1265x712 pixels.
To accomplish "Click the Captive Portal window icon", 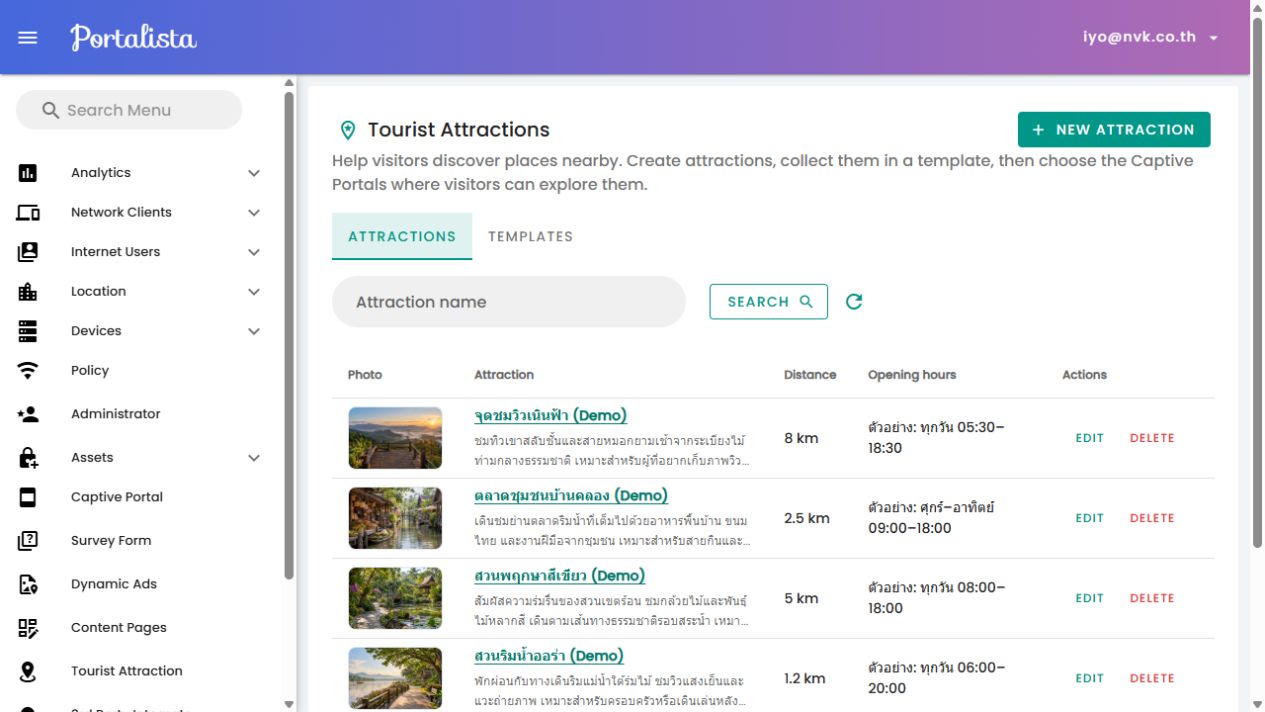I will coord(28,497).
